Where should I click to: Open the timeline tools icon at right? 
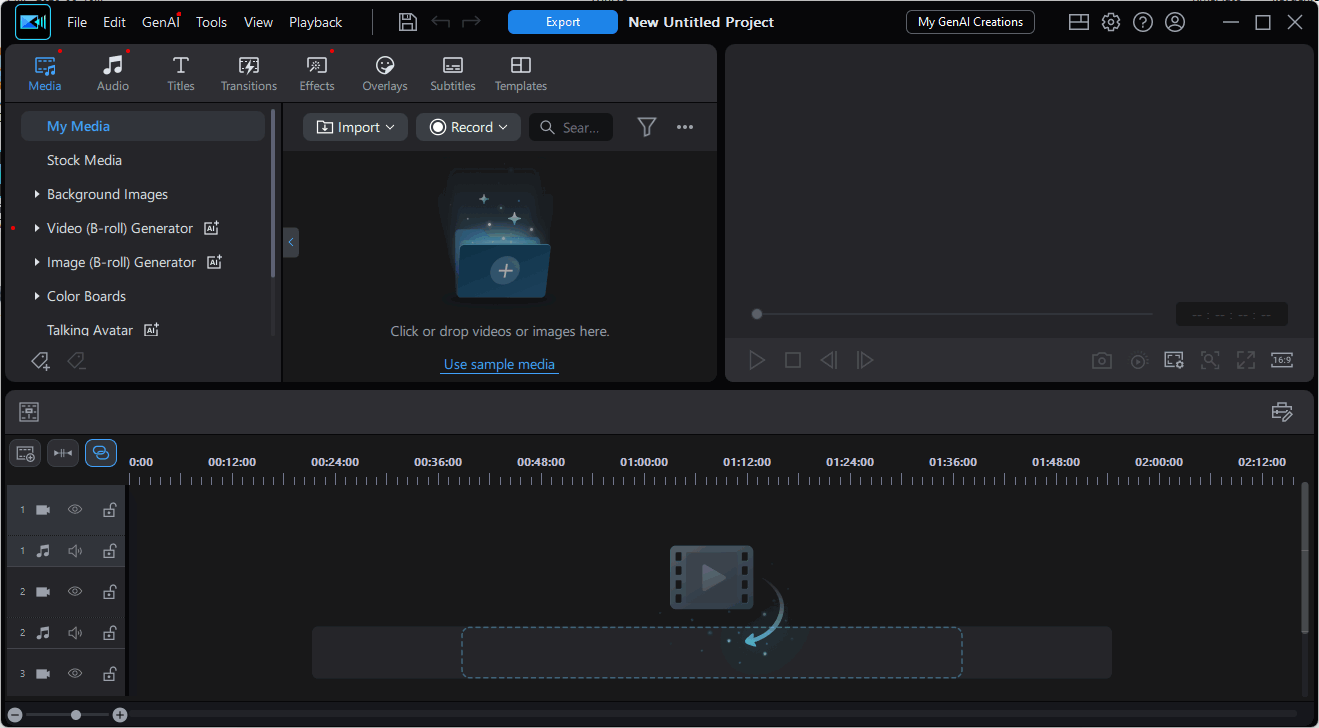(x=1283, y=411)
